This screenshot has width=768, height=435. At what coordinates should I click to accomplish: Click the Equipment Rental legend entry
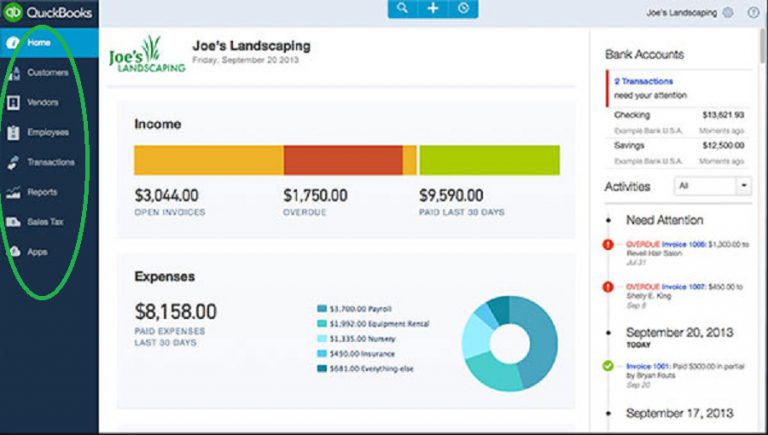[373, 324]
